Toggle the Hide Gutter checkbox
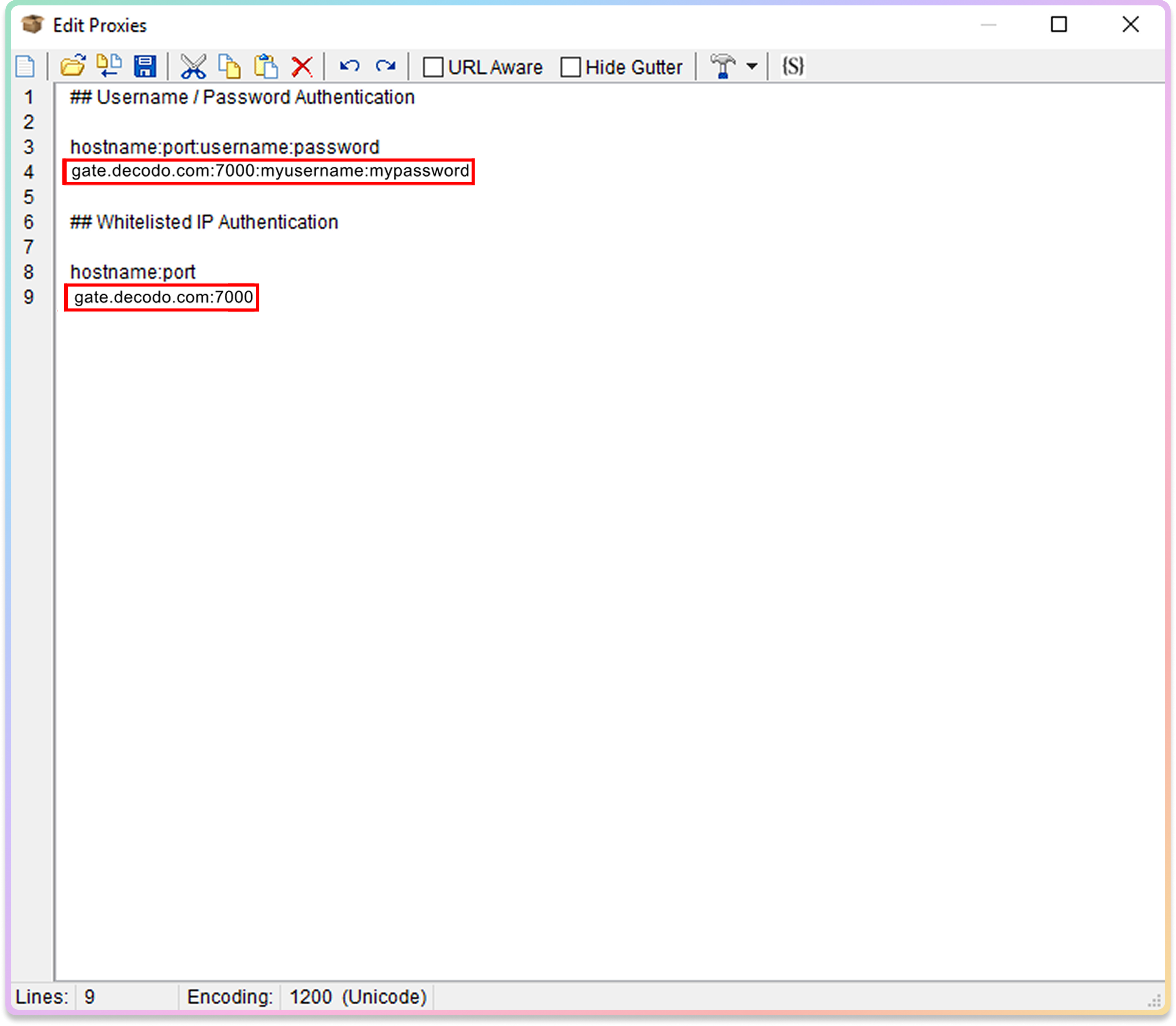Viewport: 1176px width, 1026px height. (571, 67)
